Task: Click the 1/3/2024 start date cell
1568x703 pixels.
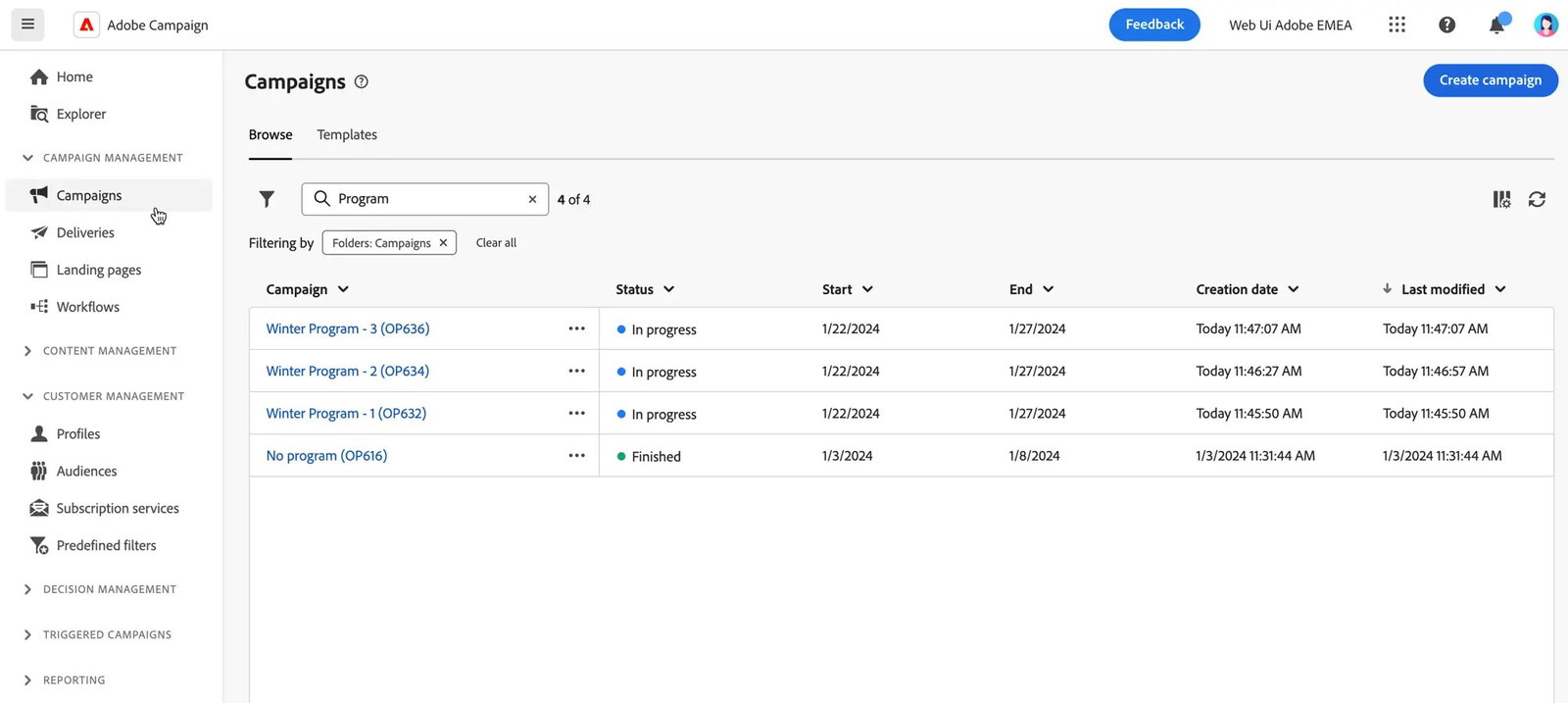Action: (x=848, y=455)
